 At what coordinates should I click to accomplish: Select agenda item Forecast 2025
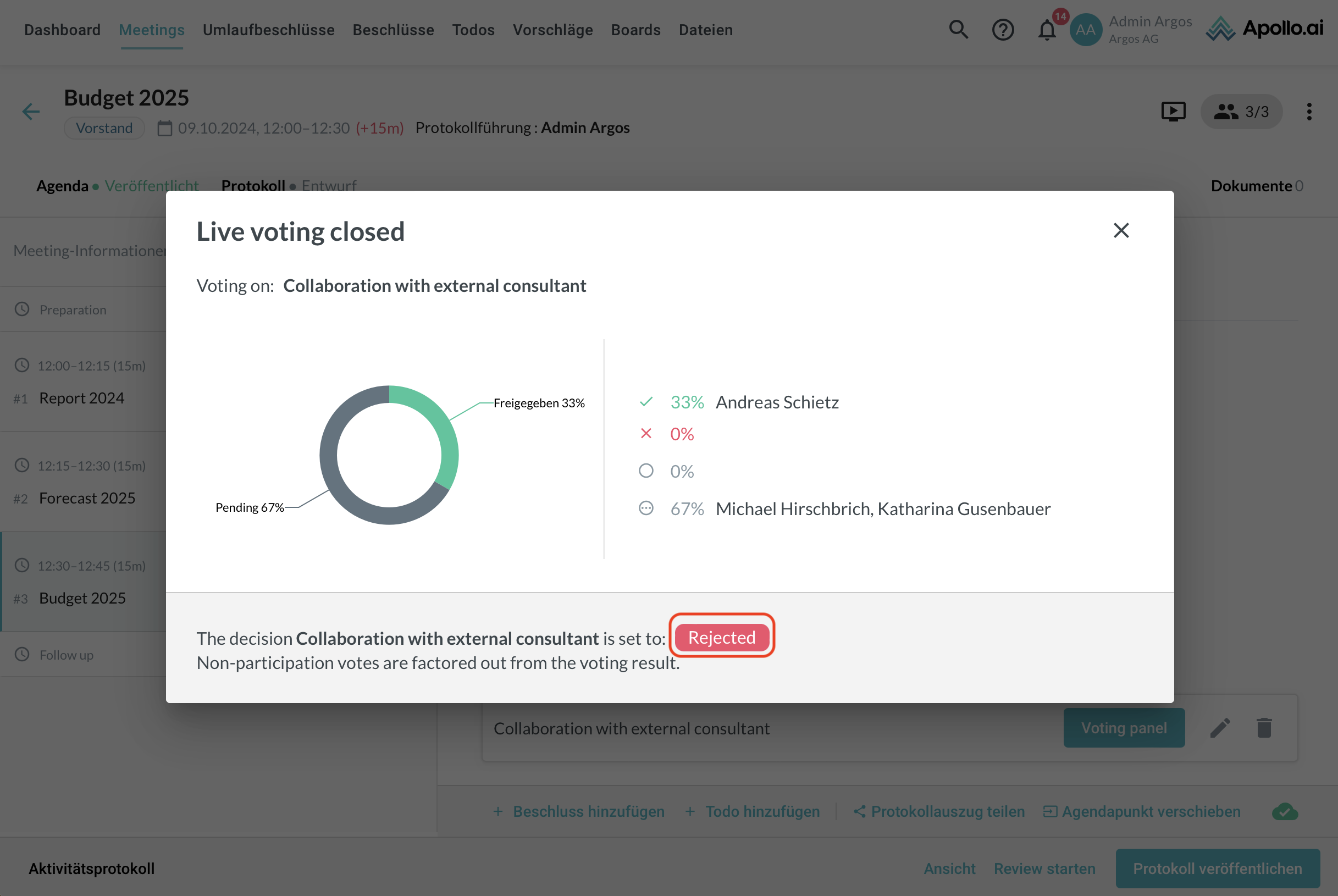click(x=87, y=498)
